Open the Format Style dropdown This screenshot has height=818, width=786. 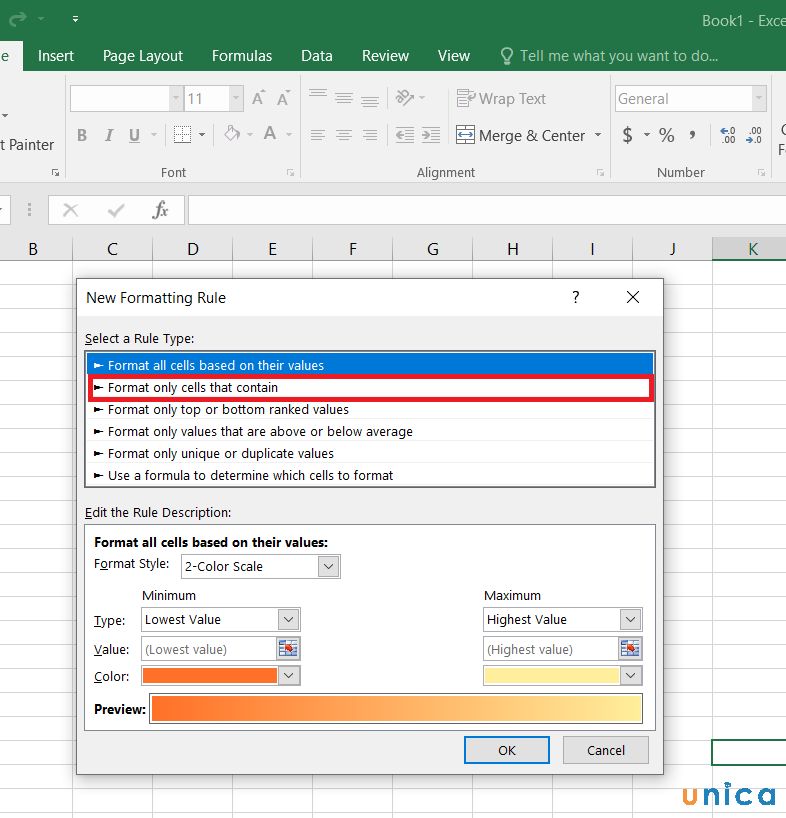click(329, 566)
